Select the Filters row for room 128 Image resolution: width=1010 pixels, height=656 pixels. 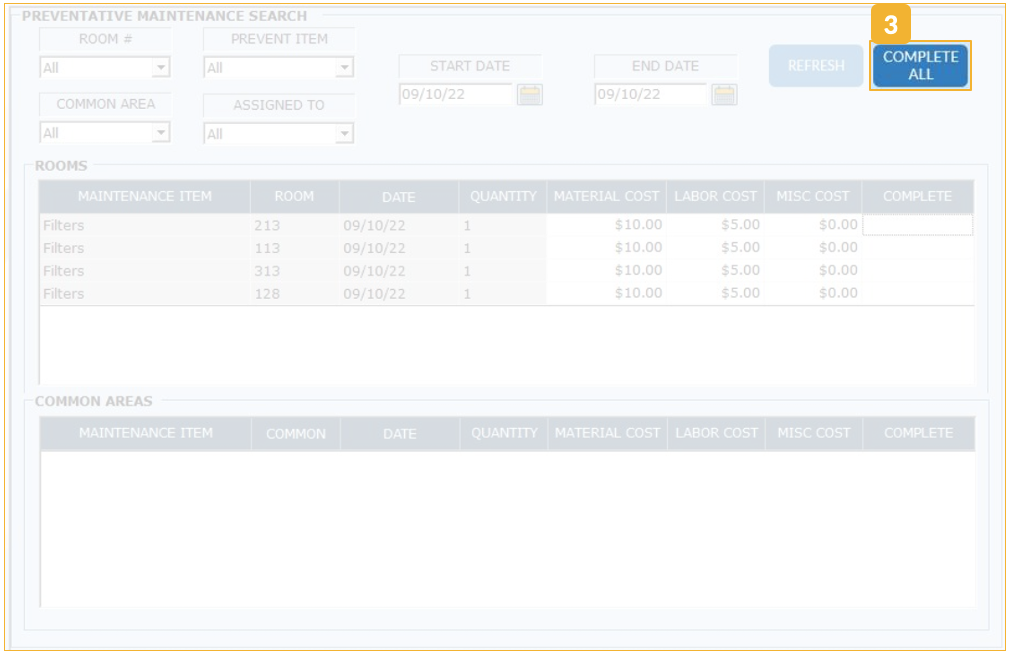[64, 294]
